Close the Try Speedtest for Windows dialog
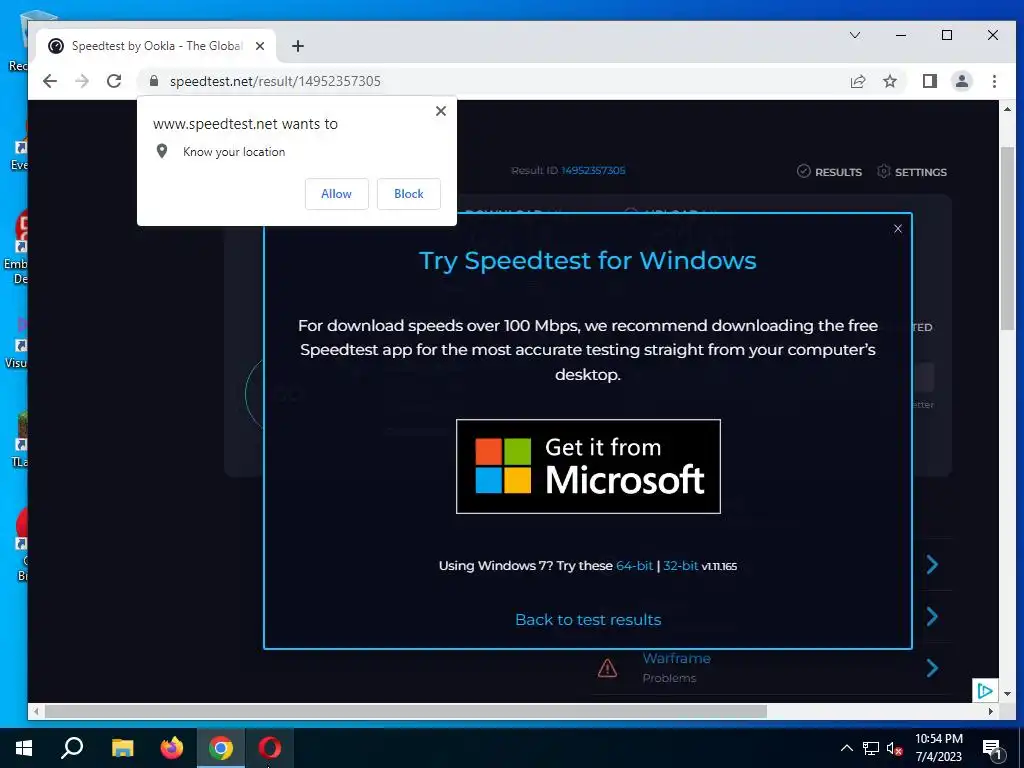1024x768 pixels. click(x=898, y=229)
